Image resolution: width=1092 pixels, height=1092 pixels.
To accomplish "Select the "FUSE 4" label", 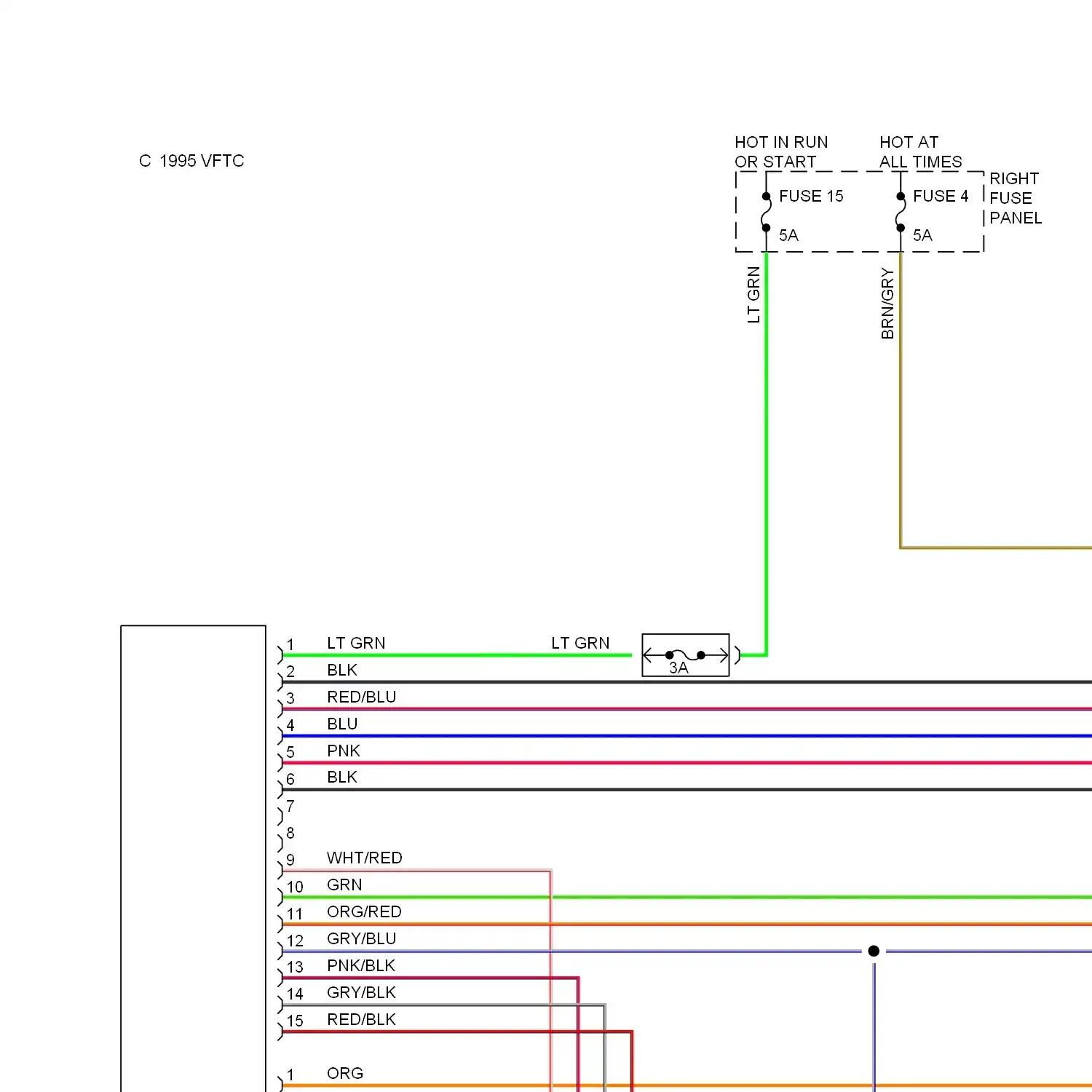I will click(x=941, y=196).
